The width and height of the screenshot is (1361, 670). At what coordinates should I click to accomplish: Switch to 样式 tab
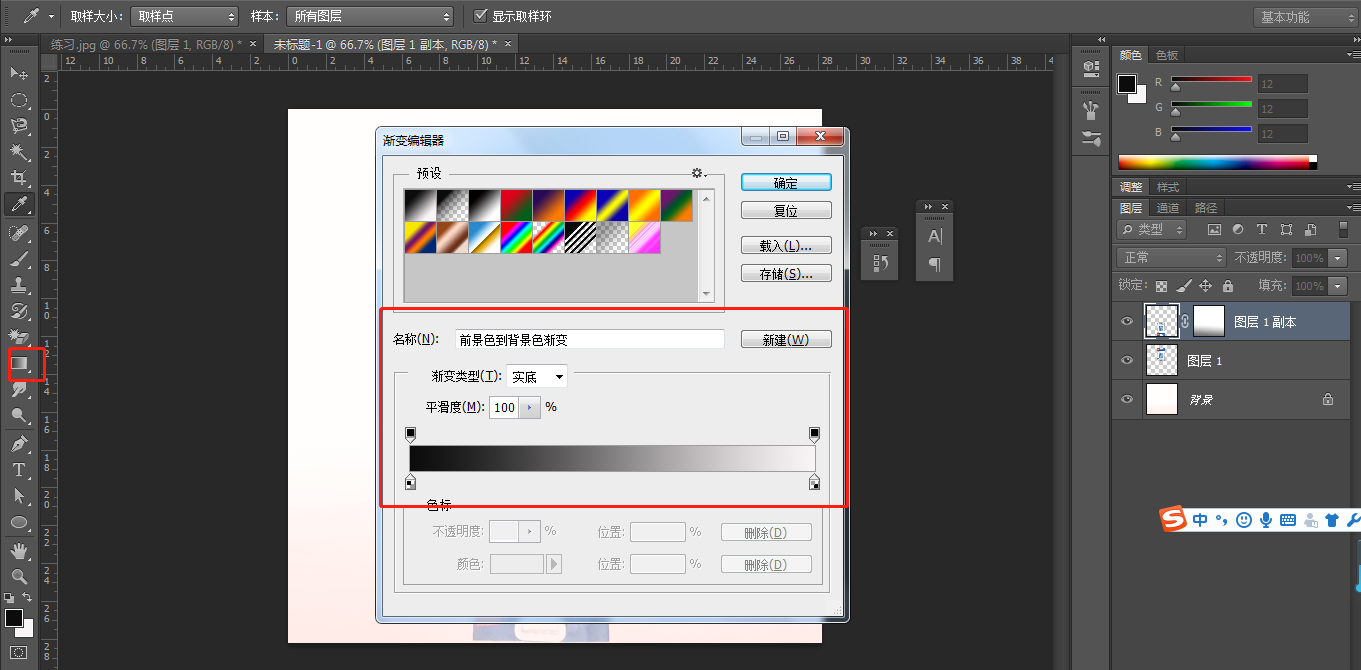point(1168,187)
